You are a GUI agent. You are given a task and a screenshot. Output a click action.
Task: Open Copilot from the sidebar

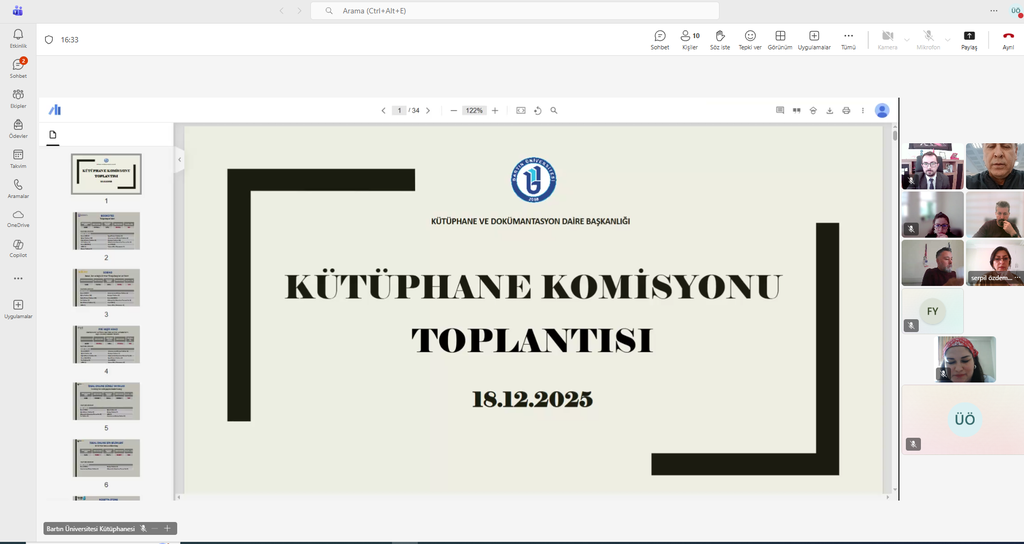18,248
